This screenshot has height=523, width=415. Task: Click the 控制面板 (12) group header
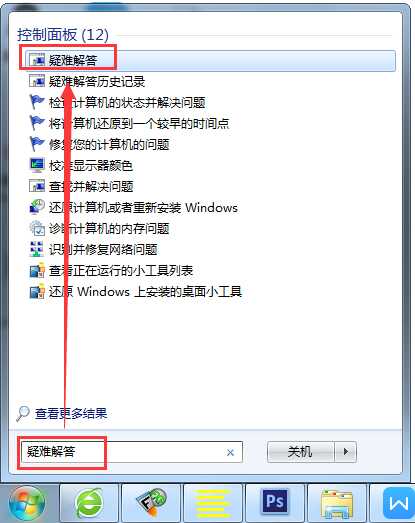pos(63,35)
